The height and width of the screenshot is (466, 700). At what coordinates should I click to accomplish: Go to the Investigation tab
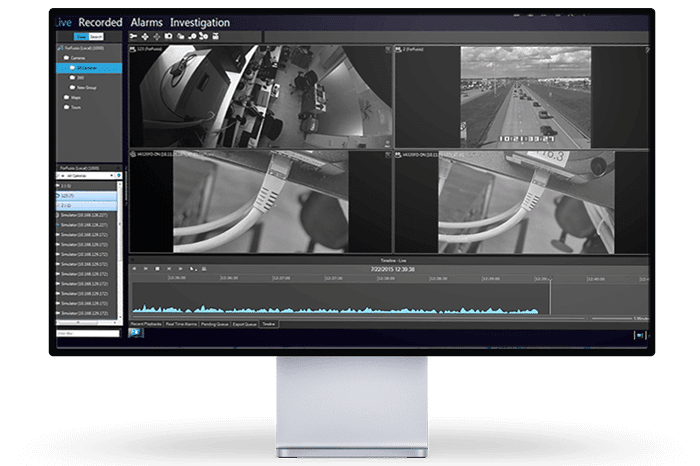click(200, 22)
